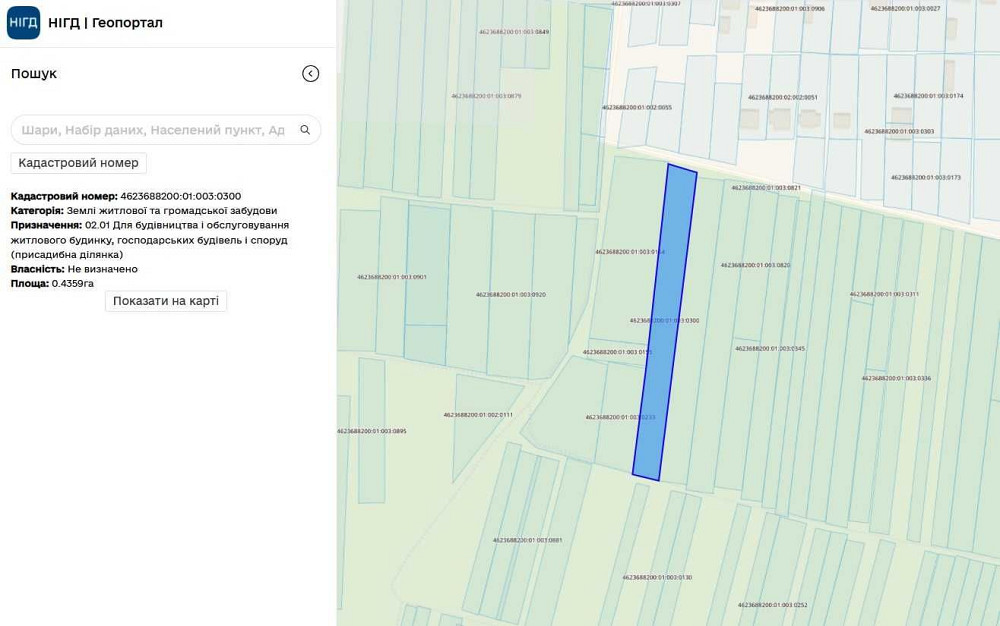
Task: Click map parcel labeled 01:003:0879
Action: [486, 96]
